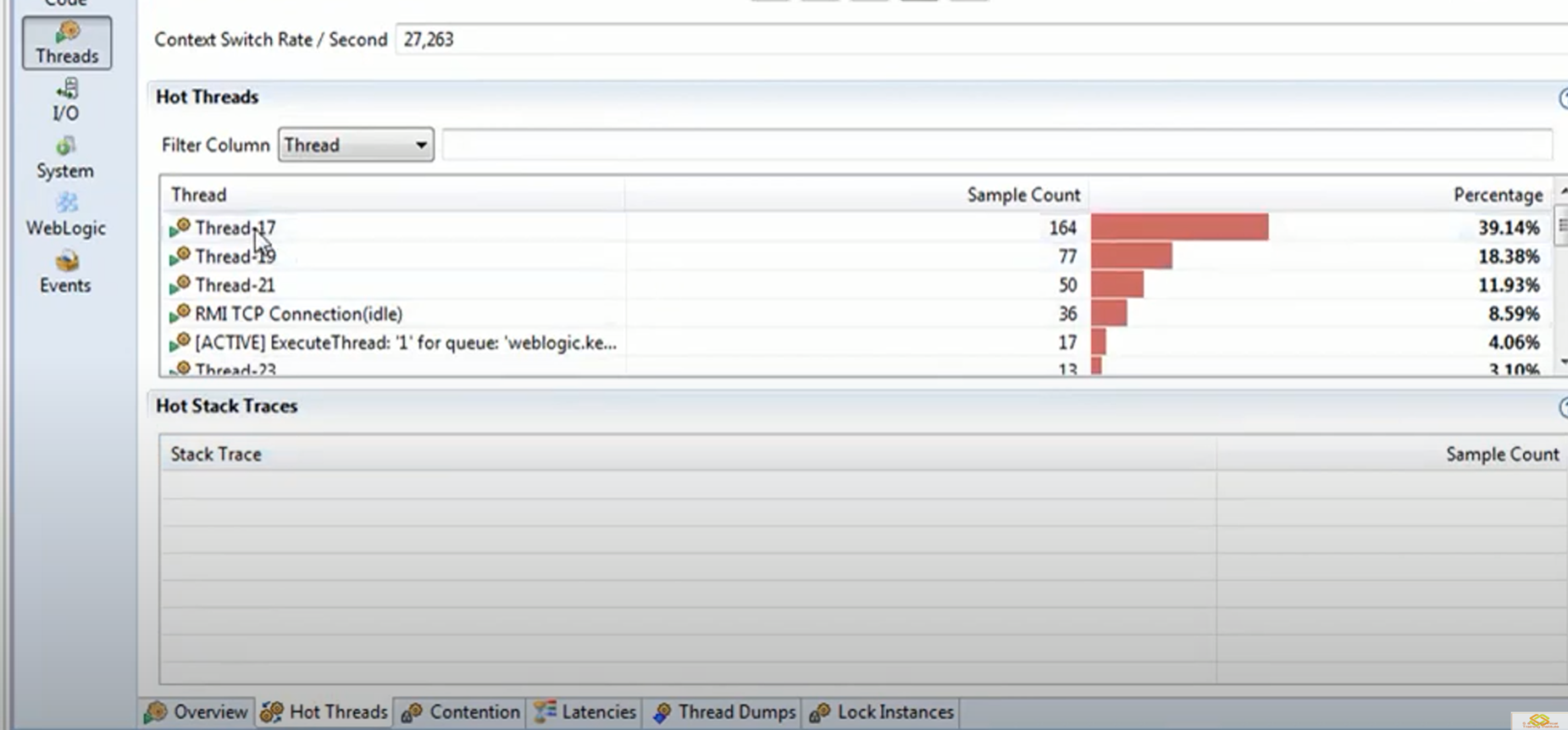Screen dimensions: 1568x730
Task: Click the Hot Threads filter text field
Action: [996, 145]
